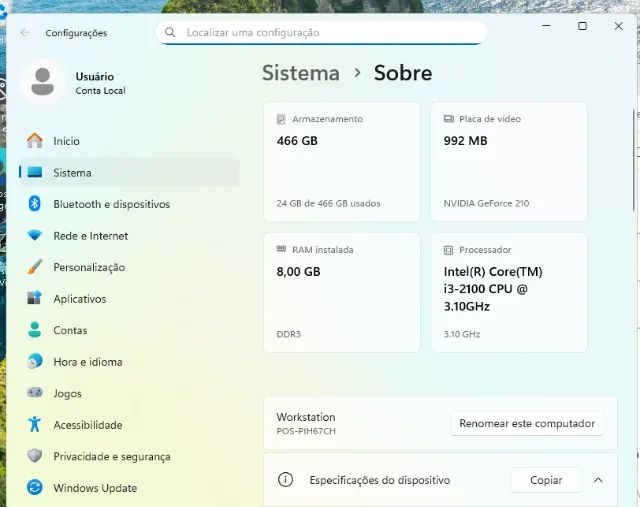Click the Usuário profile avatar
Viewport: 640px width, 507px height.
tap(42, 82)
